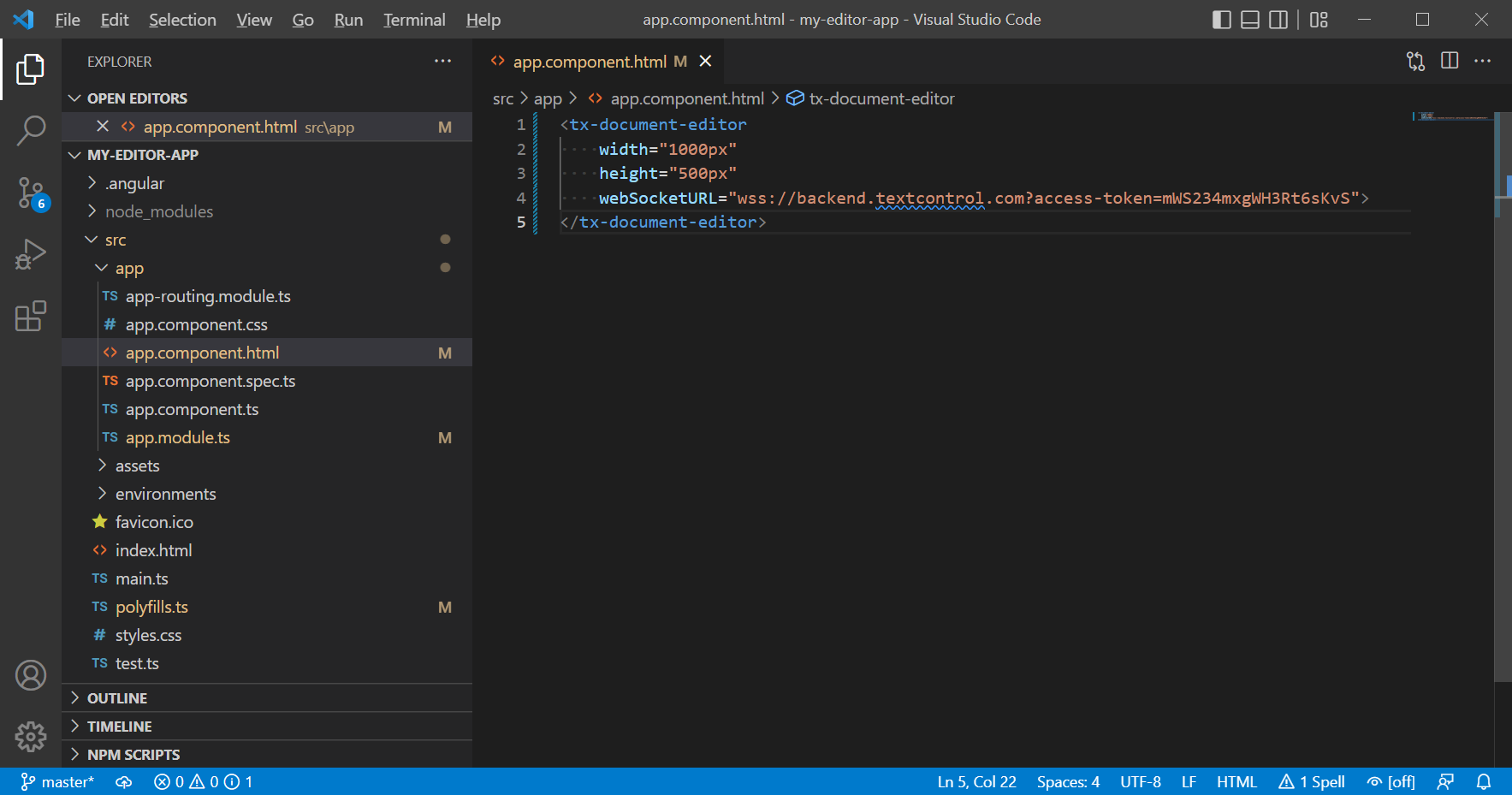1512x795 pixels.
Task: Expand the assets folder
Action: coord(267,466)
